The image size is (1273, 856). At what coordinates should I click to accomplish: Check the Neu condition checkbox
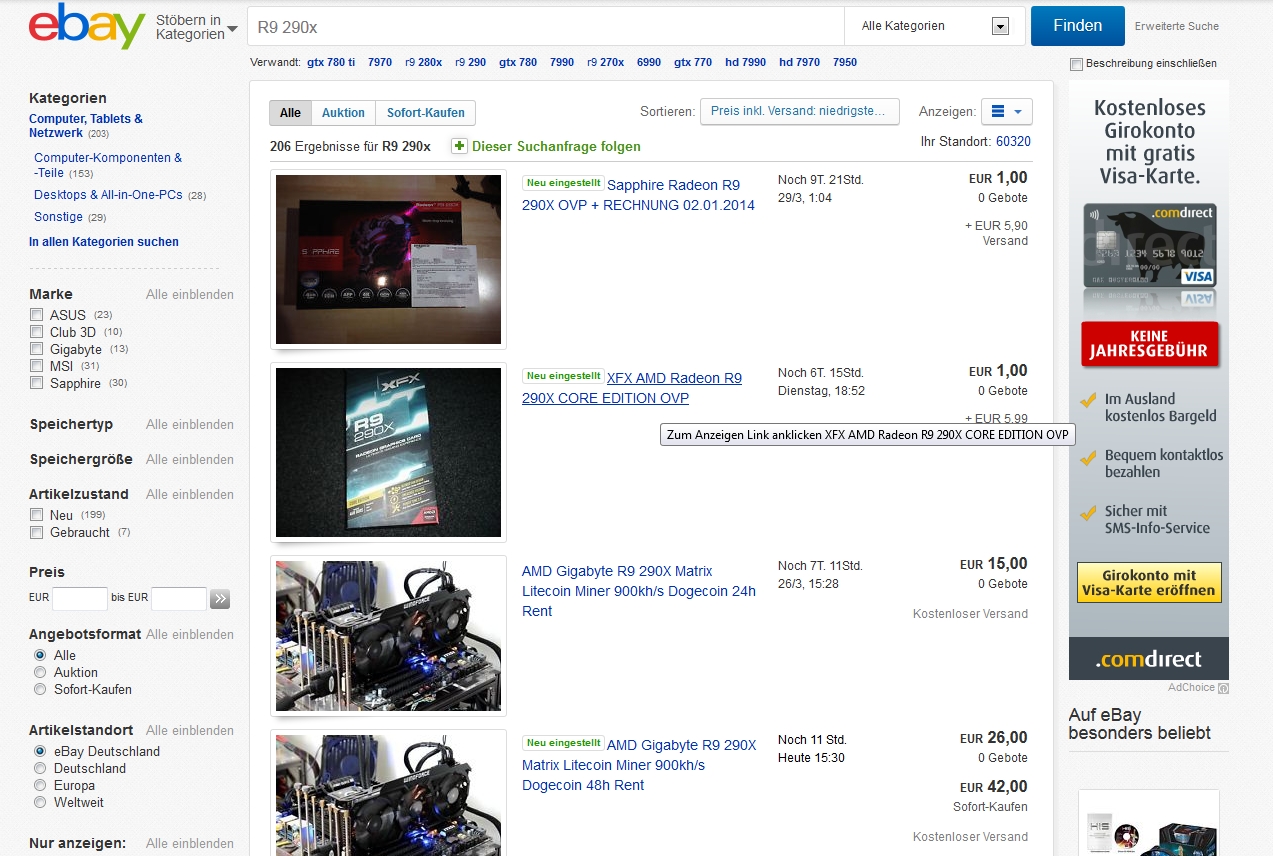37,515
